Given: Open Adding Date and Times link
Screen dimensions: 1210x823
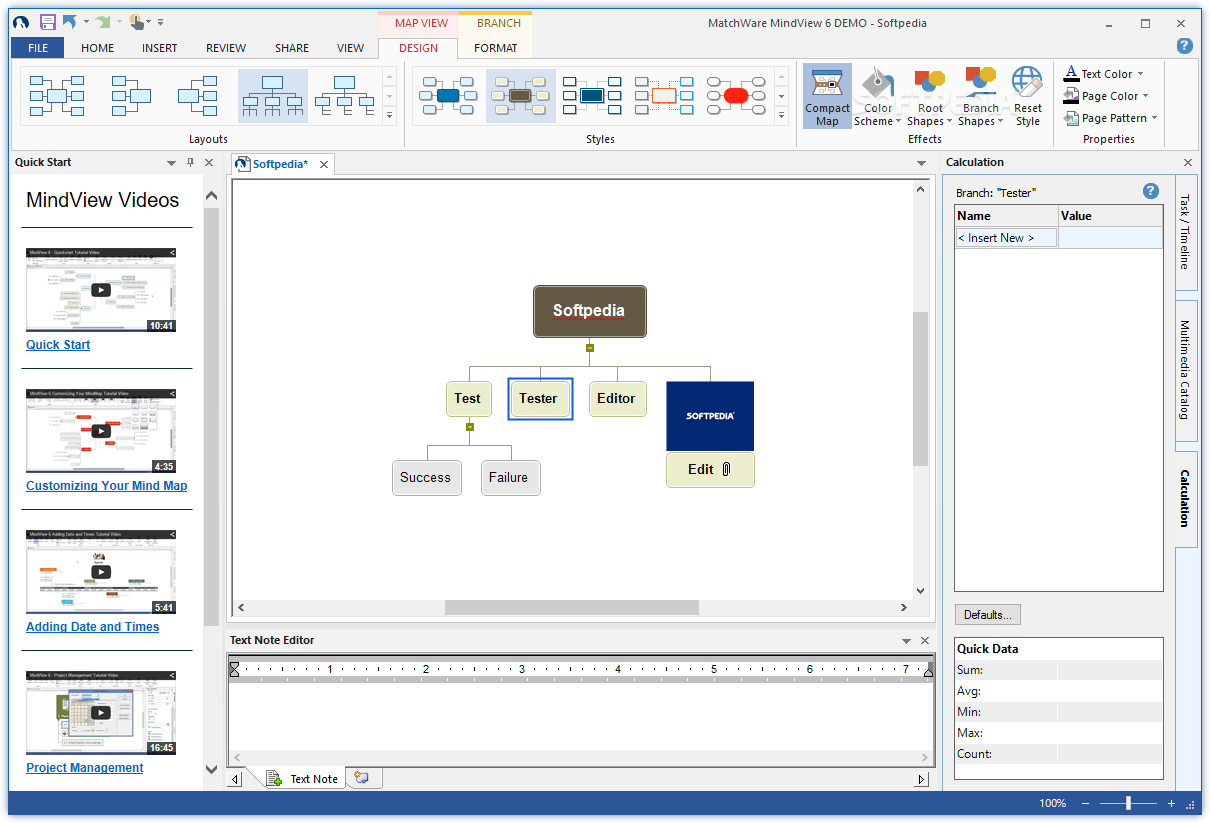Looking at the screenshot, I should tap(93, 627).
